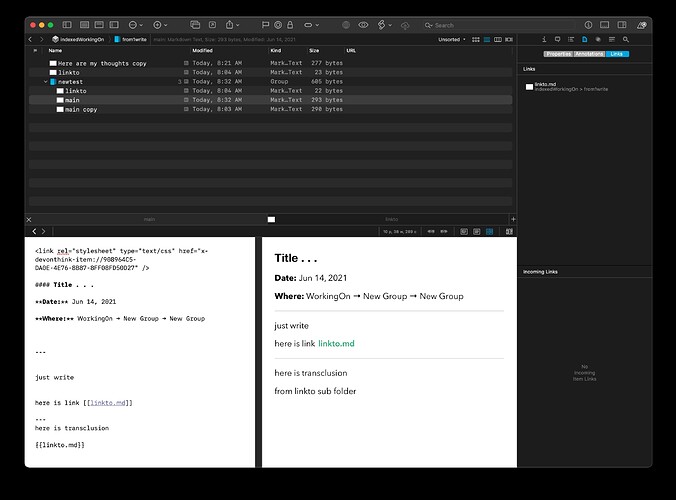Select 'Here are my thoughts copy' row
Viewport: 676px width, 500px height.
pyautogui.click(x=271, y=63)
